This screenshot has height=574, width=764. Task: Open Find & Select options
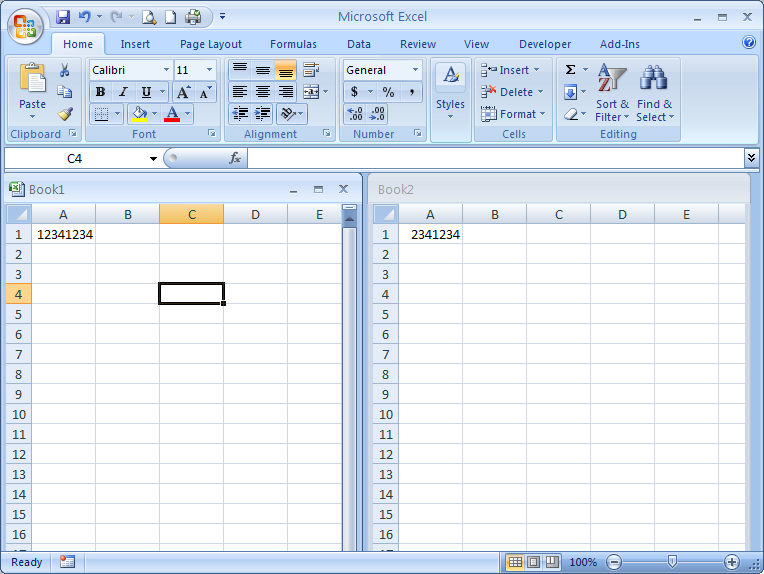(654, 93)
